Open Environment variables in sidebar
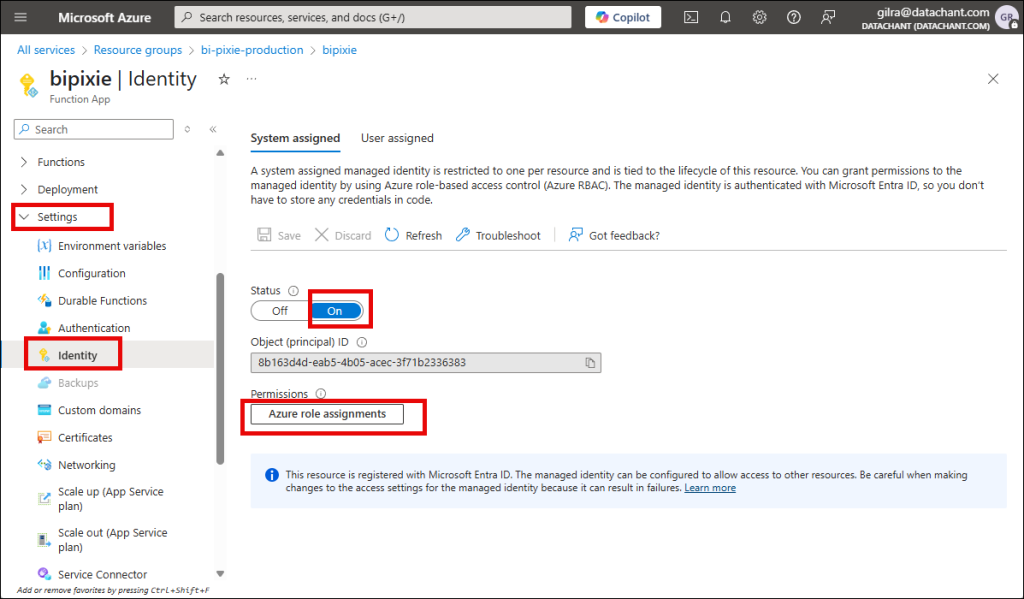Image resolution: width=1024 pixels, height=599 pixels. (112, 246)
